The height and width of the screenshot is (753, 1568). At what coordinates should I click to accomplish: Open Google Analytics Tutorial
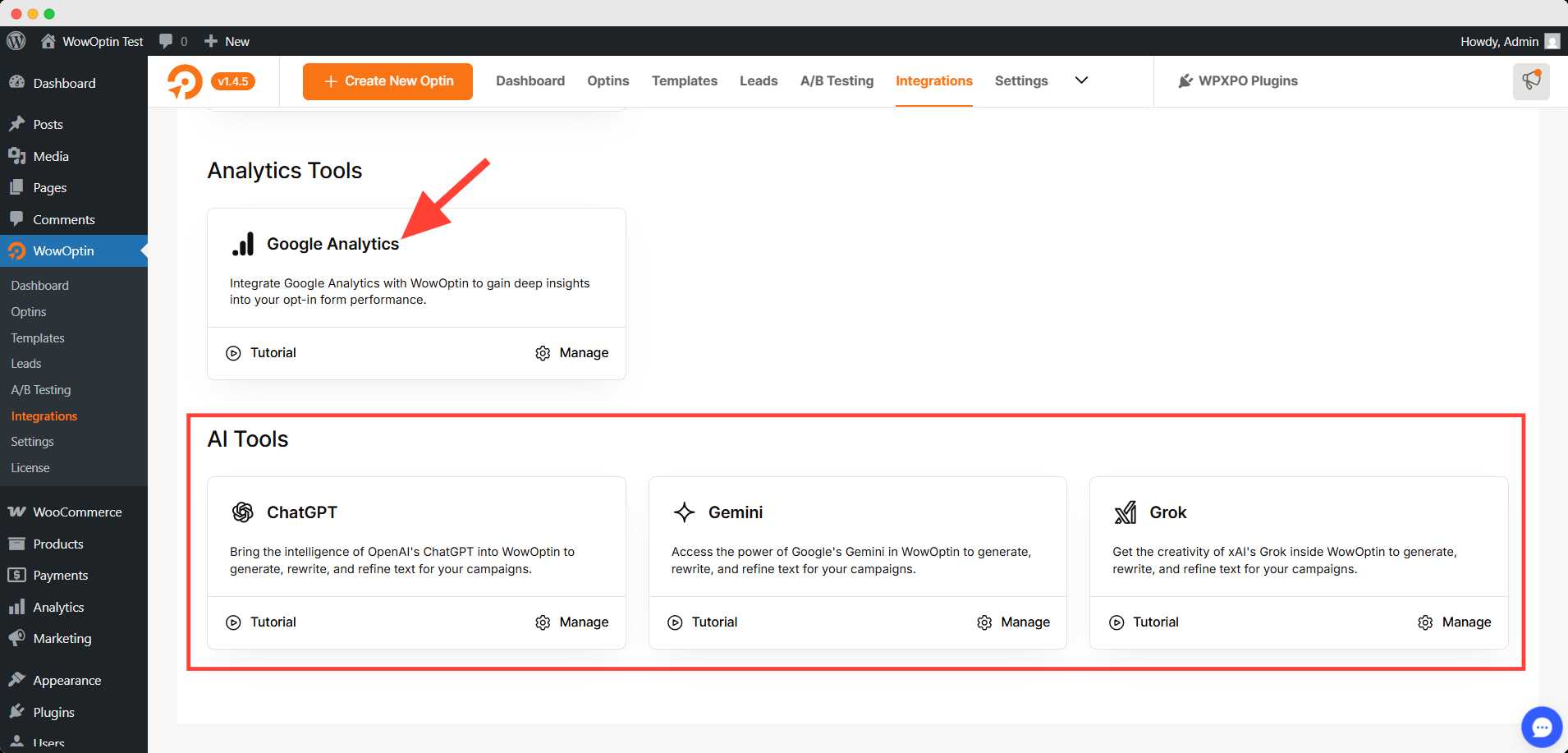(x=261, y=352)
